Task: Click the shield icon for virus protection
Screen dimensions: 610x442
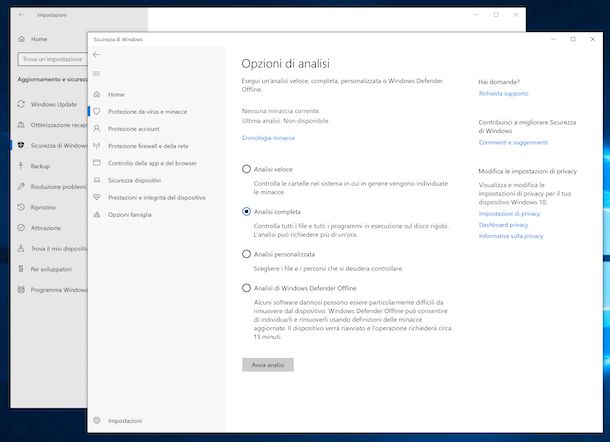Action: click(97, 111)
